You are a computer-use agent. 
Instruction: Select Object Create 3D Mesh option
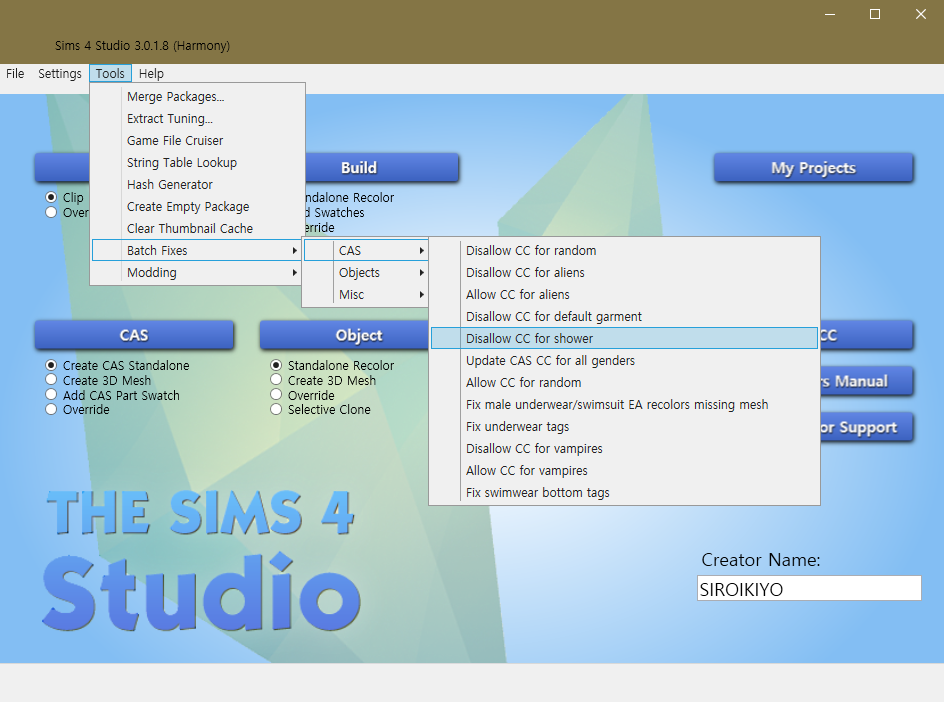323,381
